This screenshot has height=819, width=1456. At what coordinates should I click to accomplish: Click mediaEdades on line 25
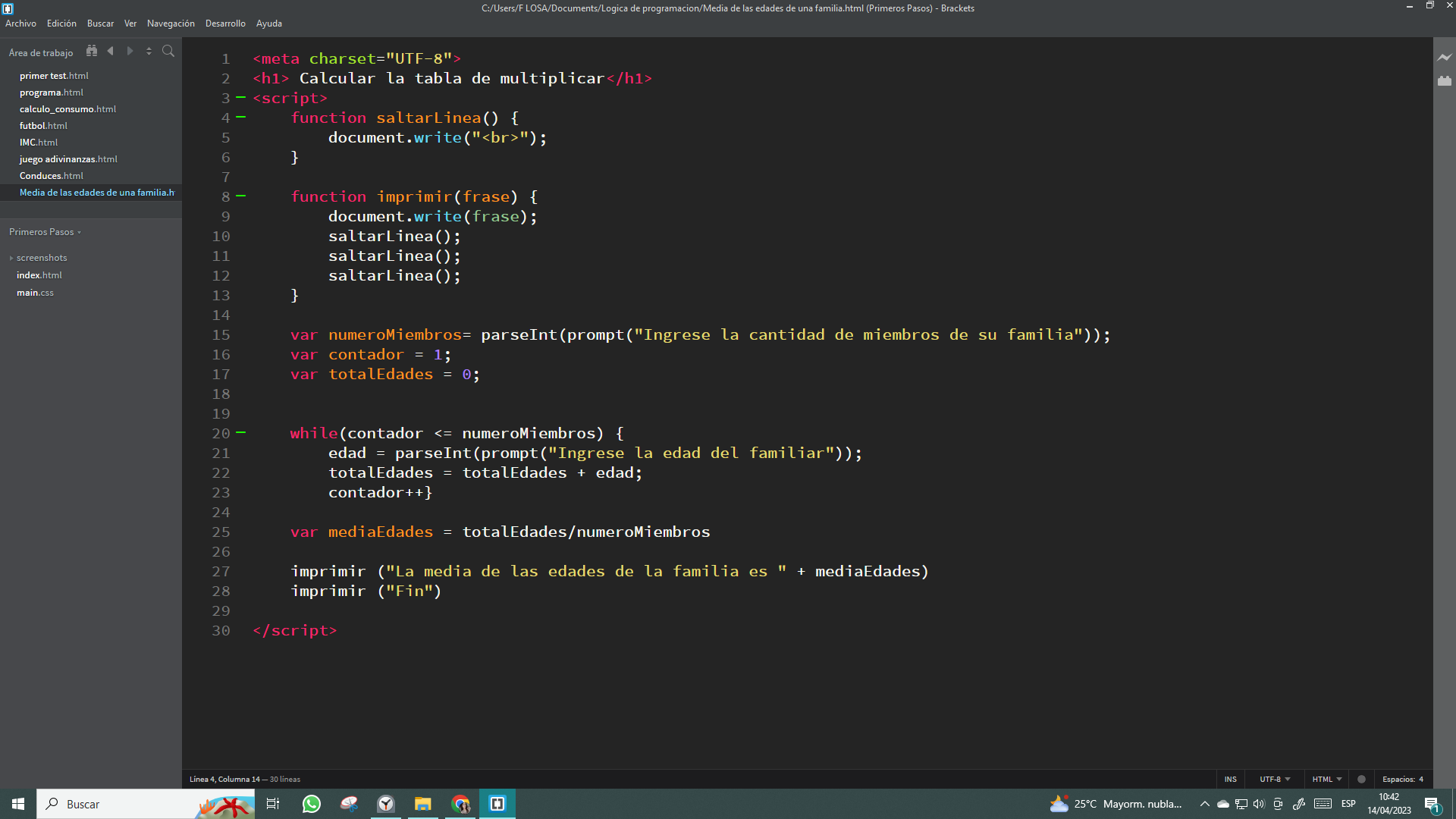(x=381, y=532)
